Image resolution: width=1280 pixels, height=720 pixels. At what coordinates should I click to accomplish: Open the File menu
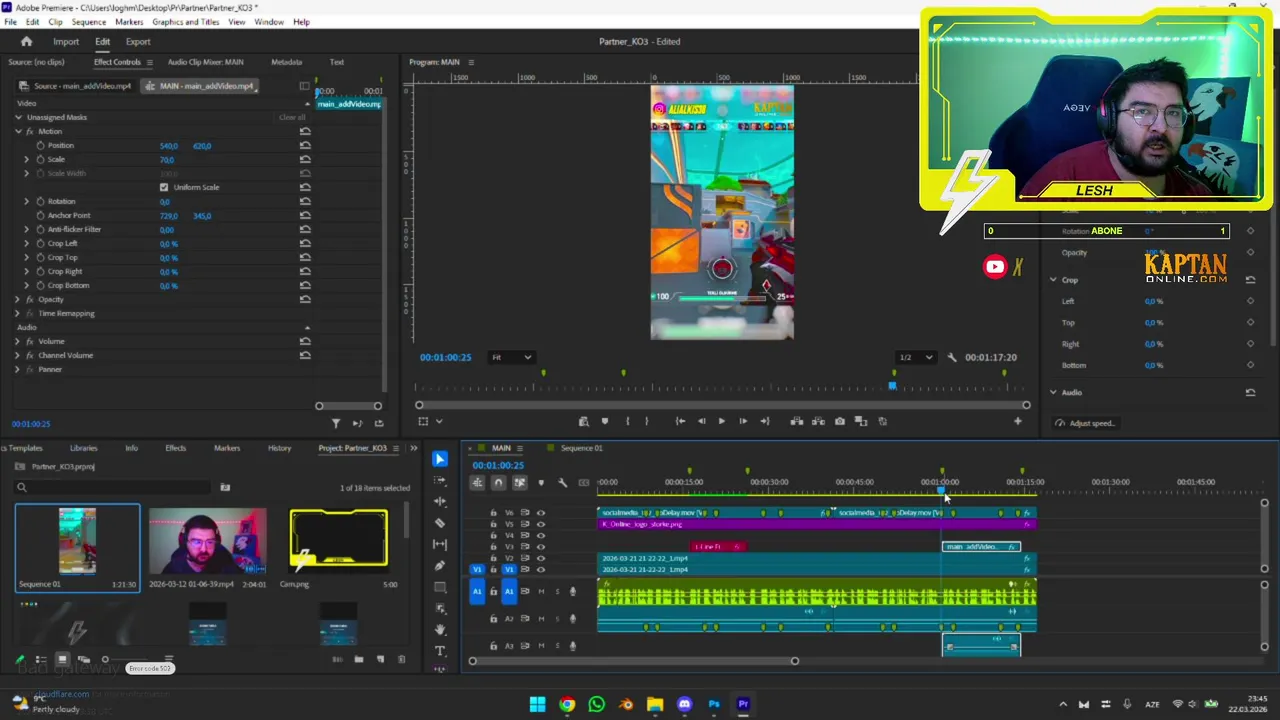10,22
